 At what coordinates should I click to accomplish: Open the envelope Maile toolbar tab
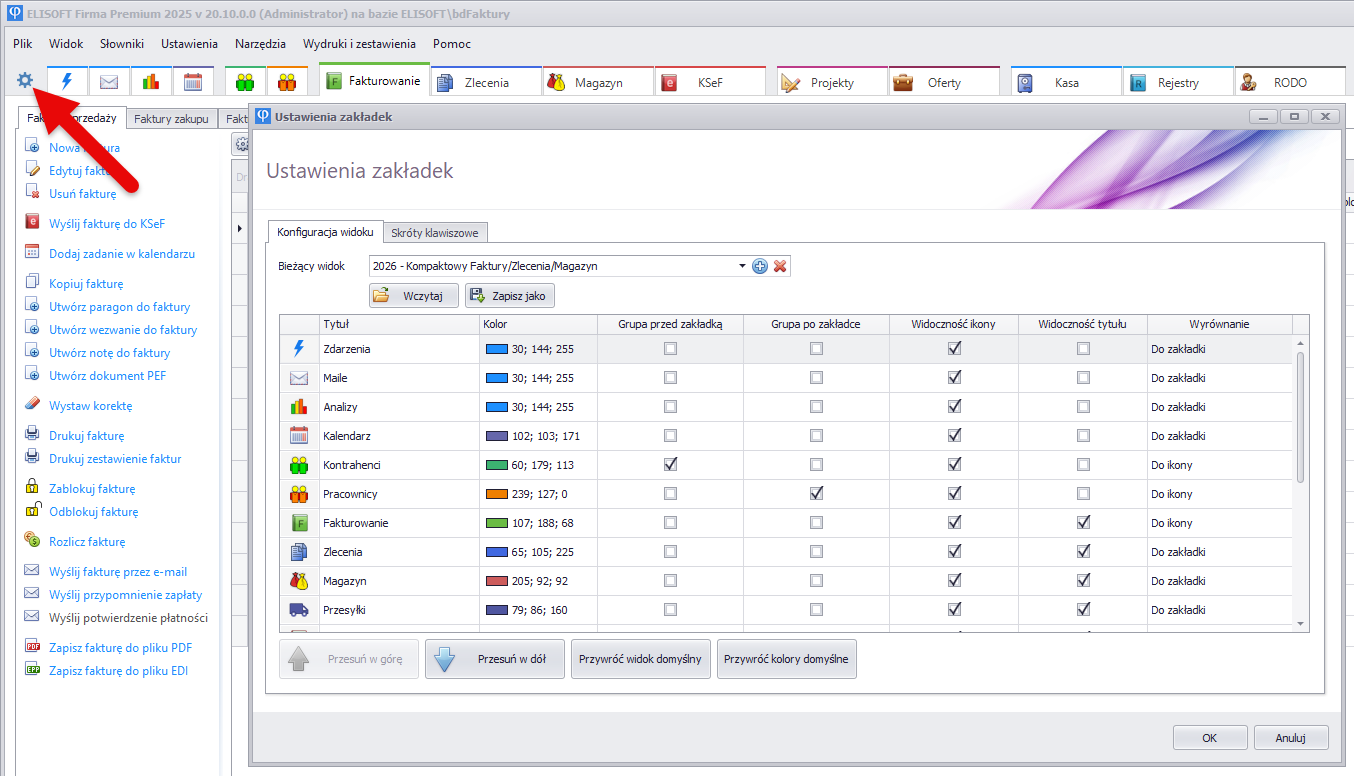pos(109,82)
